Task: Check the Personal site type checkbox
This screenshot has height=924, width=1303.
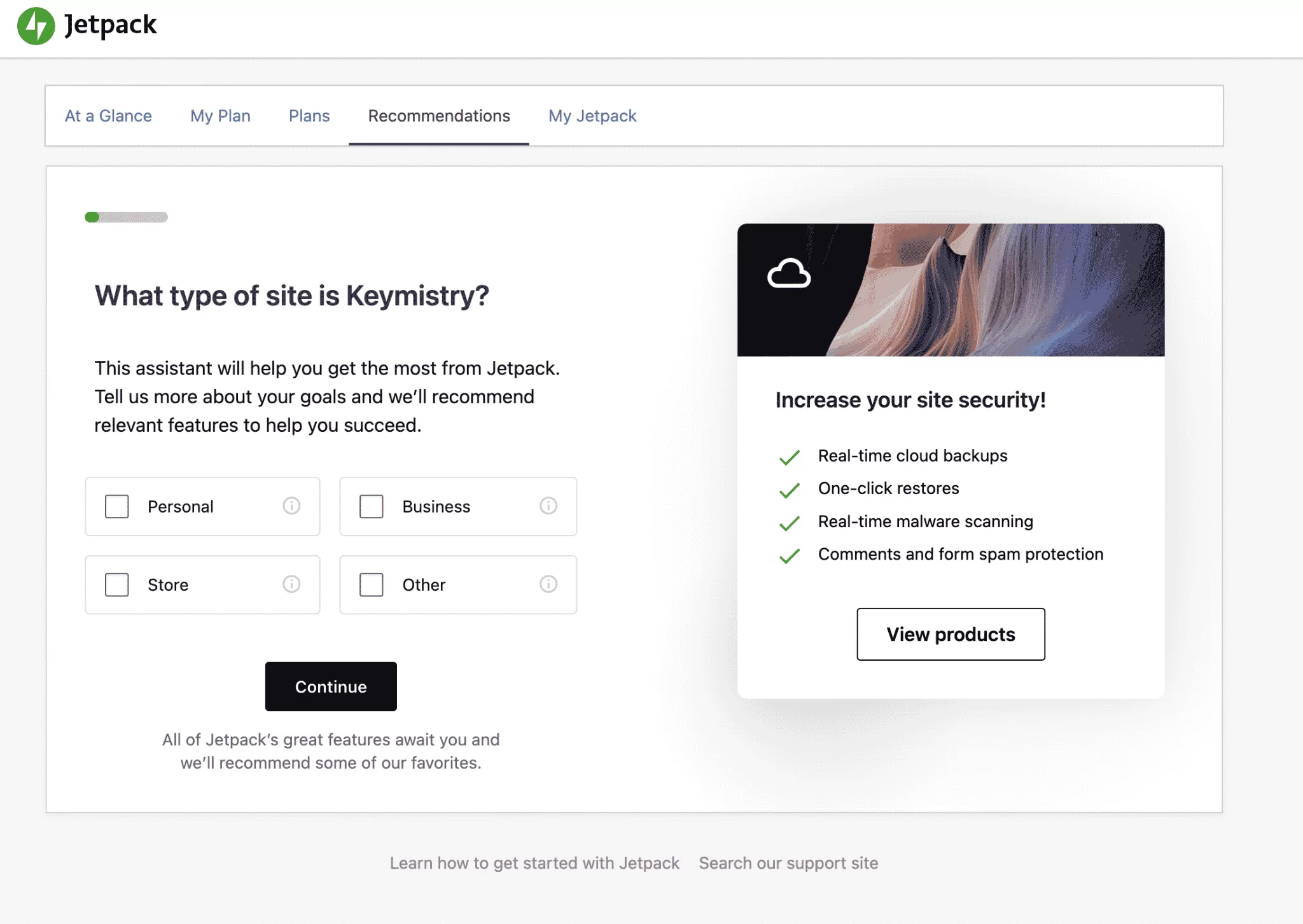Action: tap(117, 507)
